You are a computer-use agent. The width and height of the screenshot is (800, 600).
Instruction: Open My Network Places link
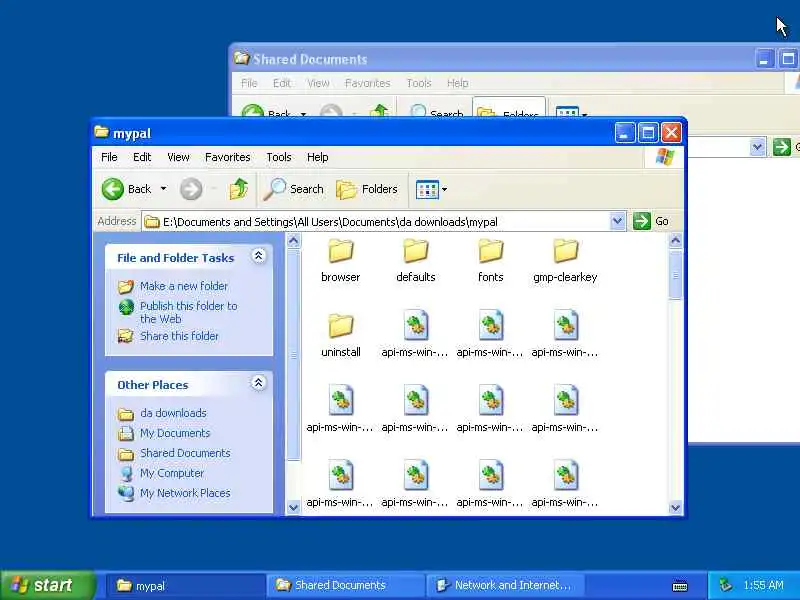coord(185,493)
